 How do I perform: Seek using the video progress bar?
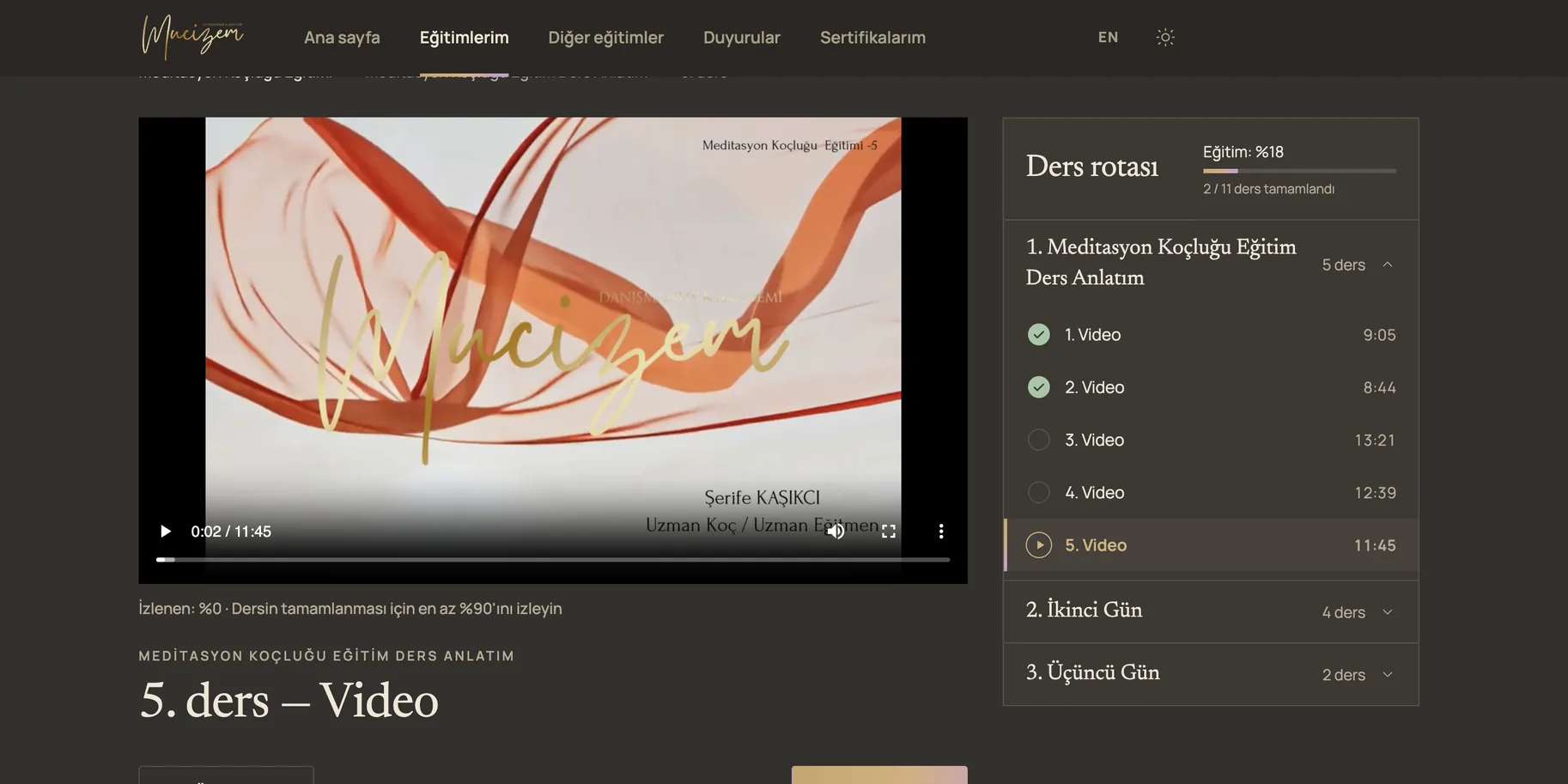[553, 560]
